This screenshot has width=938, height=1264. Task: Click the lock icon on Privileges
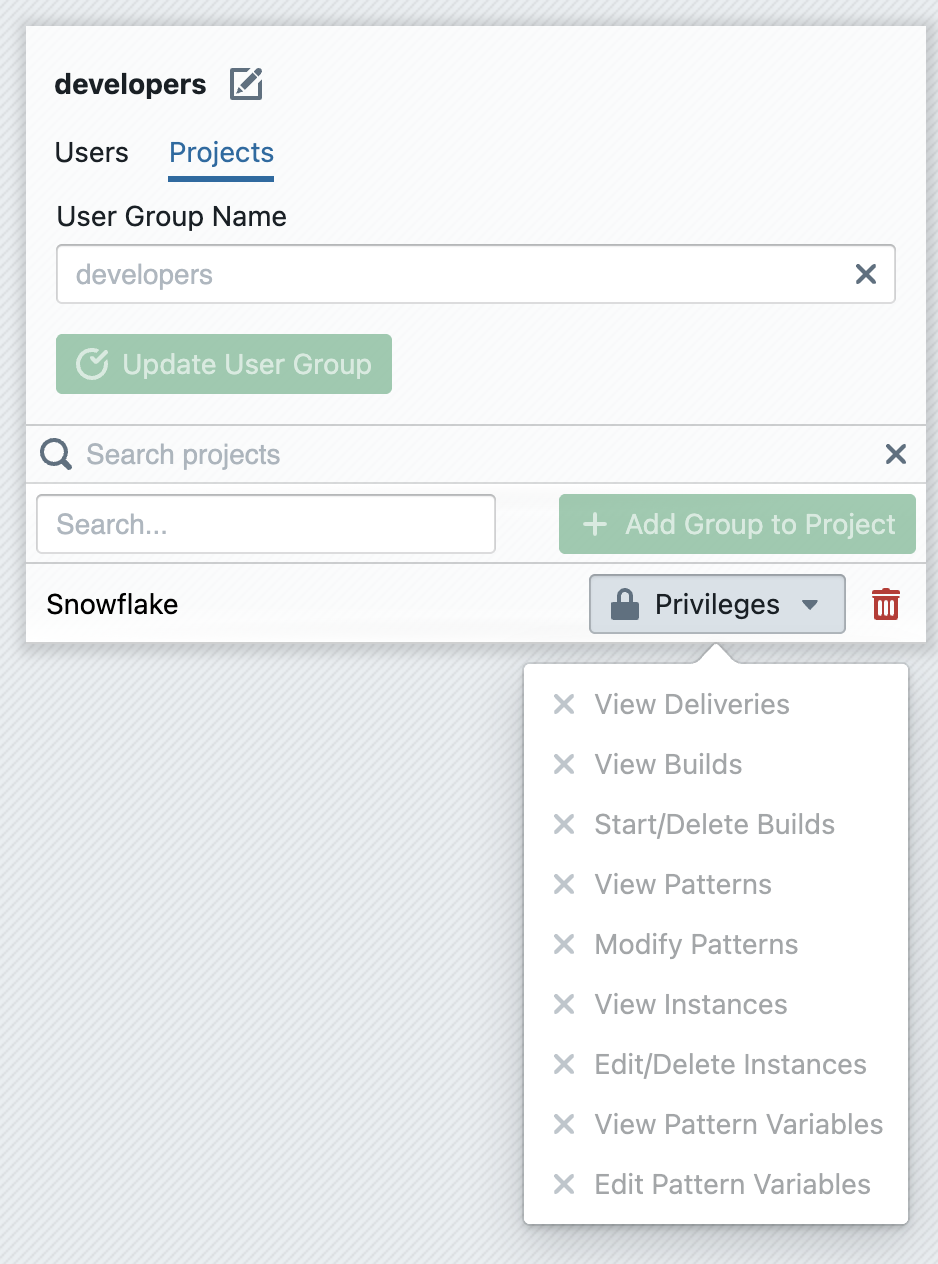625,604
